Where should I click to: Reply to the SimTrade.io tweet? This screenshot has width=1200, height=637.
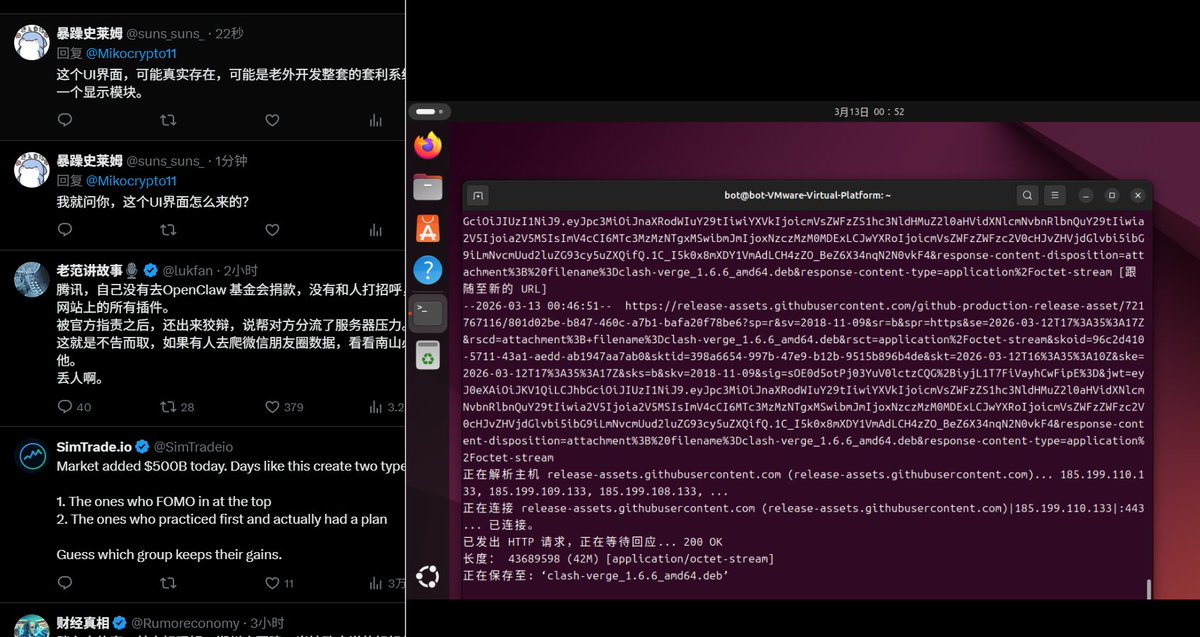pyautogui.click(x=65, y=583)
